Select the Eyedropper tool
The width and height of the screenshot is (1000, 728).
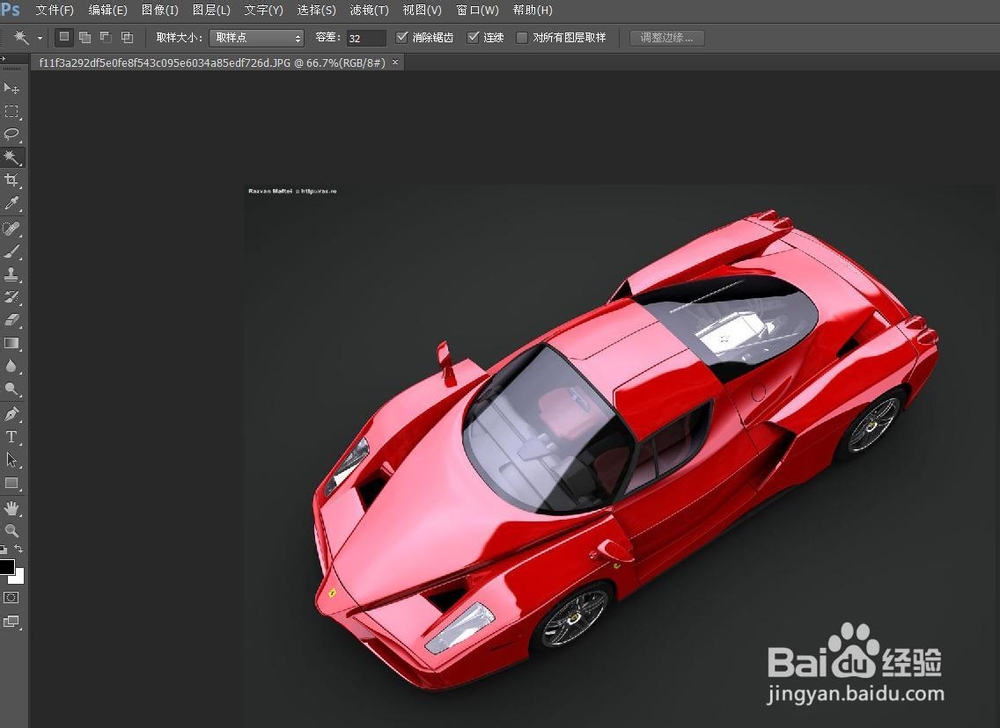point(11,203)
